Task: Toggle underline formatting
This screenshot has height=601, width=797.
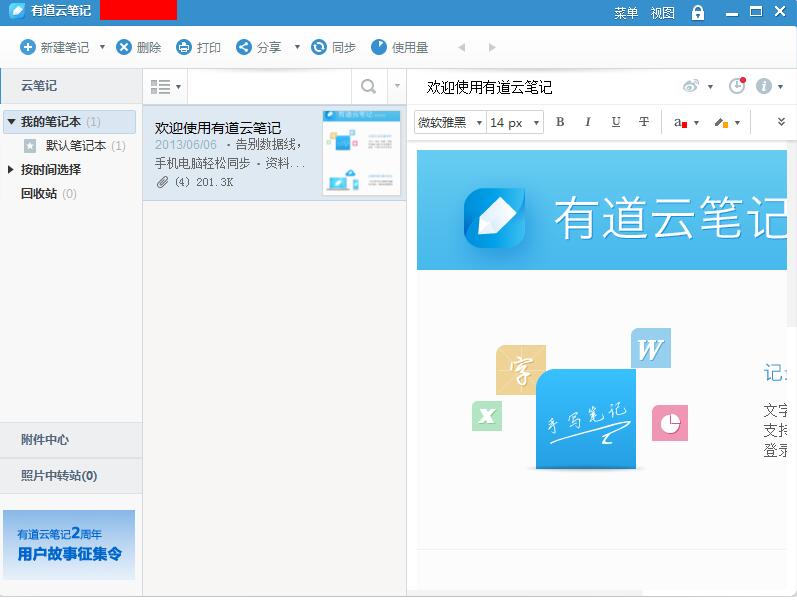Action: [616, 122]
